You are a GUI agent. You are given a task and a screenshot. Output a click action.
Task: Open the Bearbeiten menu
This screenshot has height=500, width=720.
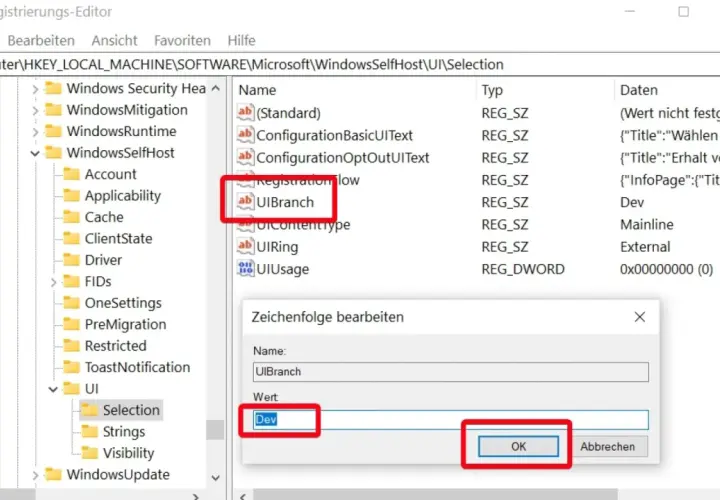(x=41, y=40)
